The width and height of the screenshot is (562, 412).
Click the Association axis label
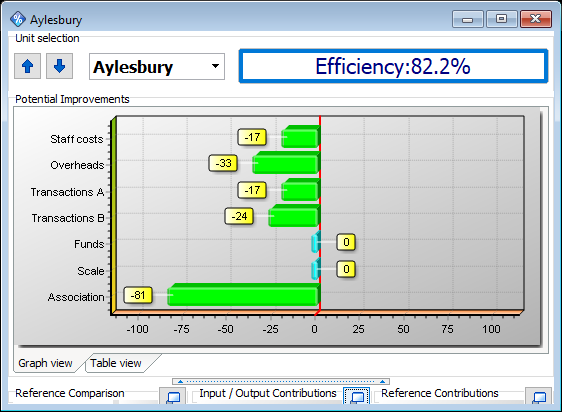click(76, 297)
